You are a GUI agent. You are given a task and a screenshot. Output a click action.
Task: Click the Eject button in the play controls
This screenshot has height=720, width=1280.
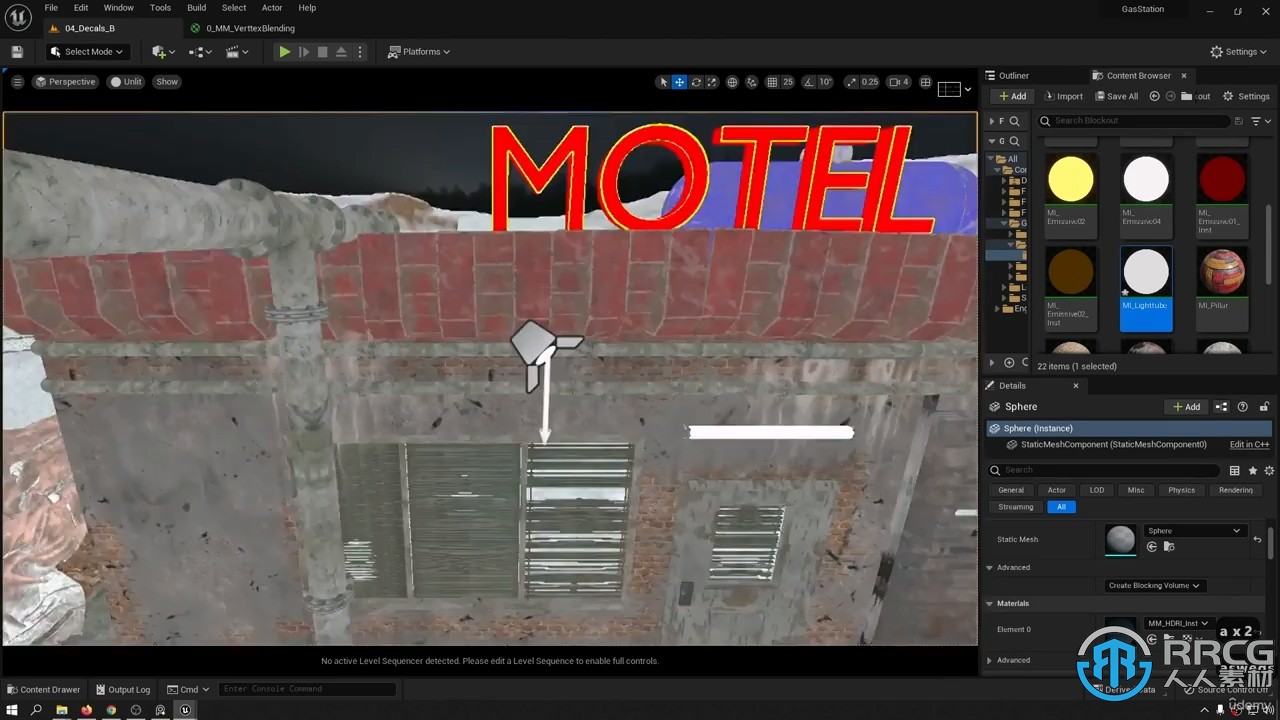[x=341, y=52]
